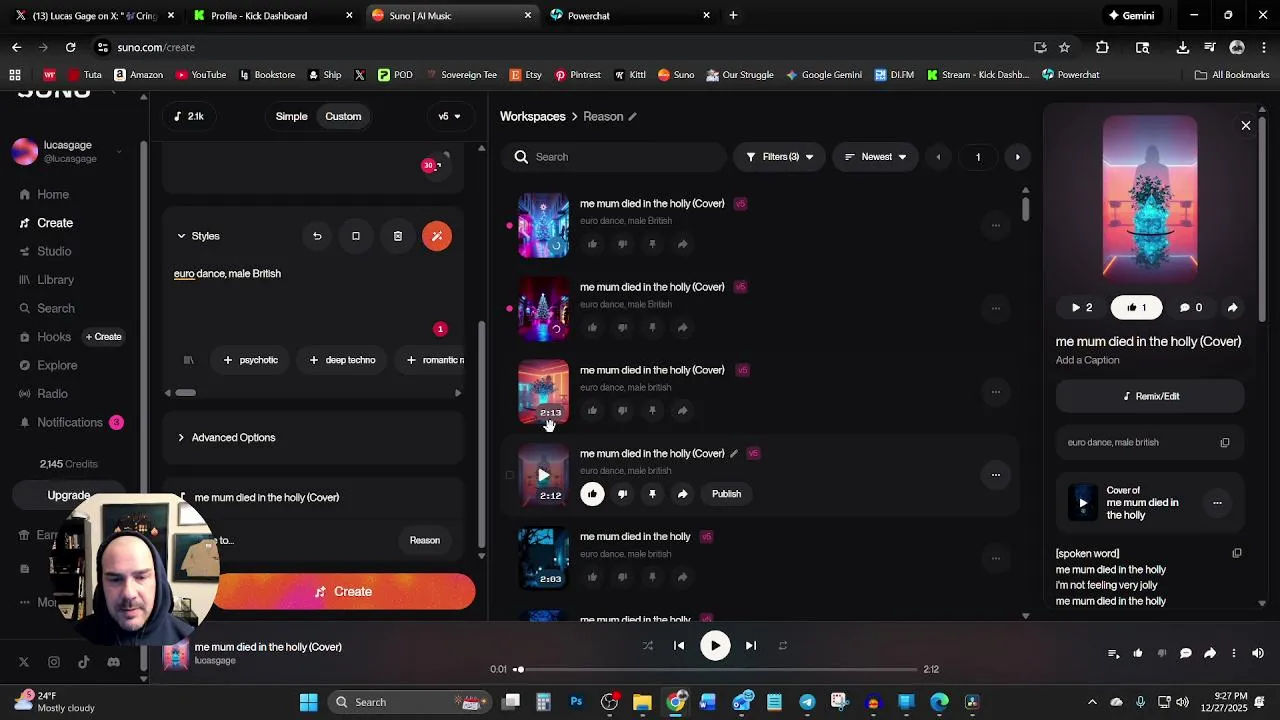Toggle repeat in the player
1280x720 pixels.
pyautogui.click(x=783, y=646)
